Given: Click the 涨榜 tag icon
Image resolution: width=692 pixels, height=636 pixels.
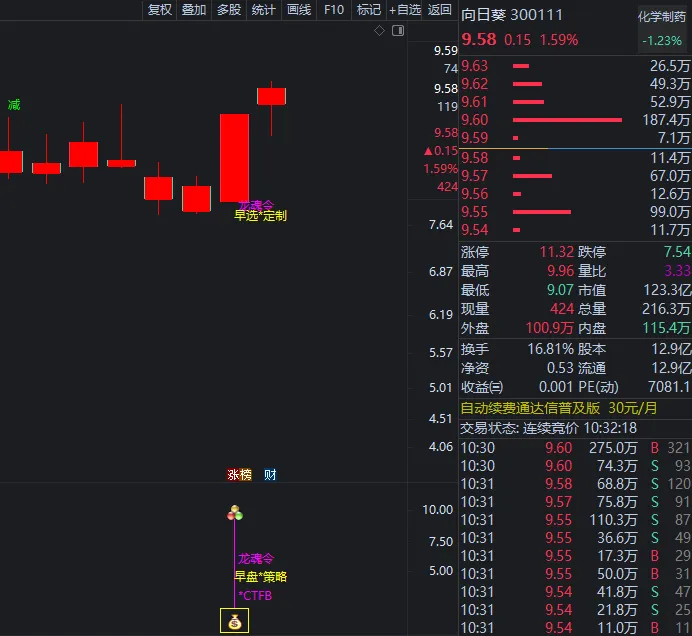Looking at the screenshot, I should pos(239,475).
